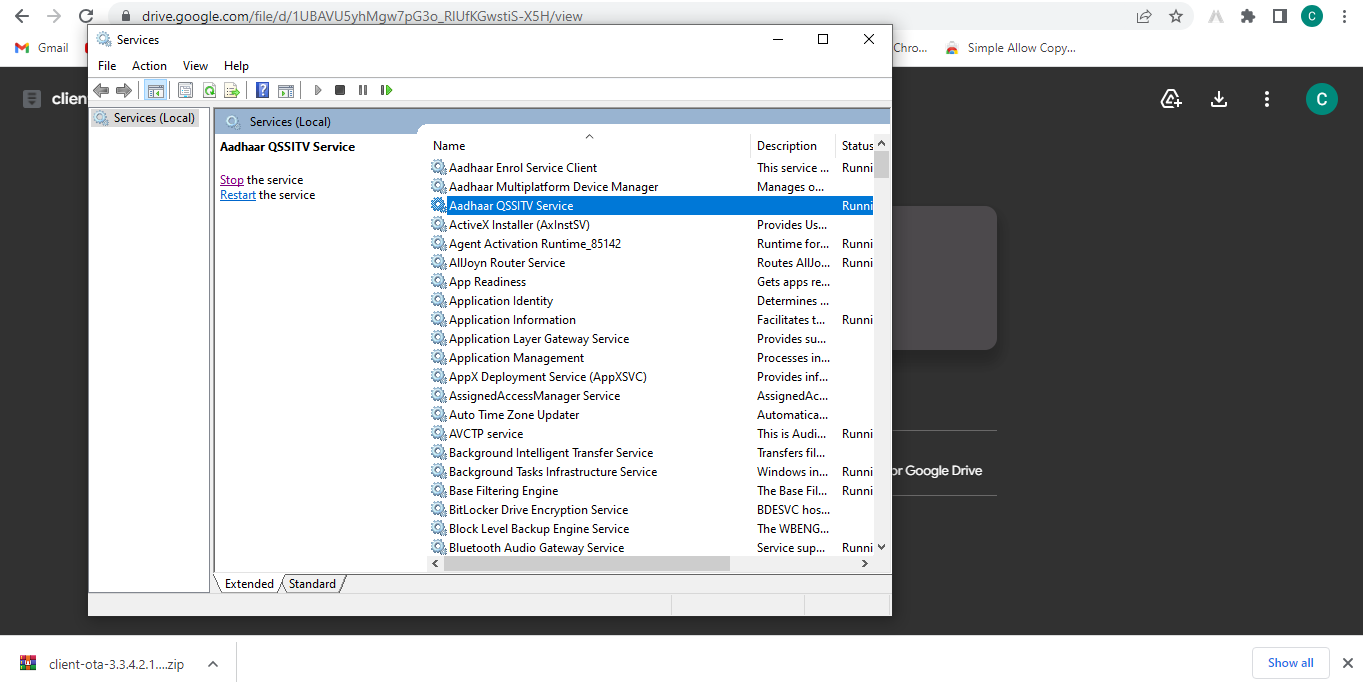Select Bluetooth Audio Gateway Service
Image resolution: width=1363 pixels, height=682 pixels.
tap(652, 548)
